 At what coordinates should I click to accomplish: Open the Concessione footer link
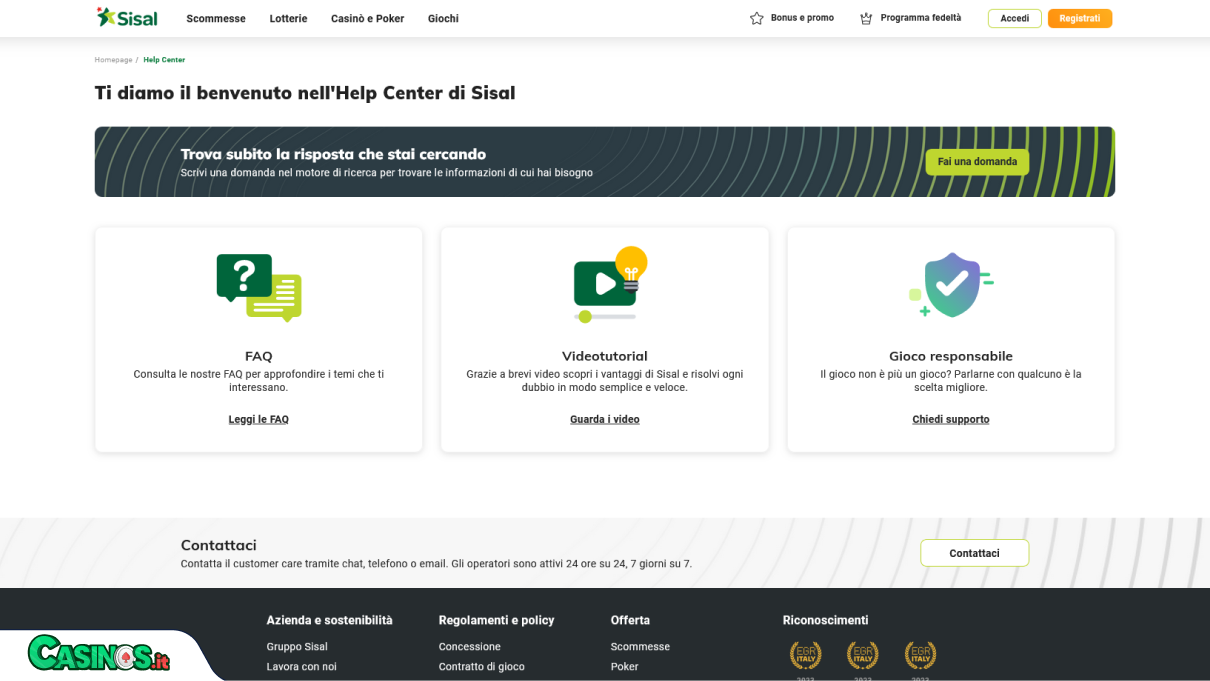point(470,647)
